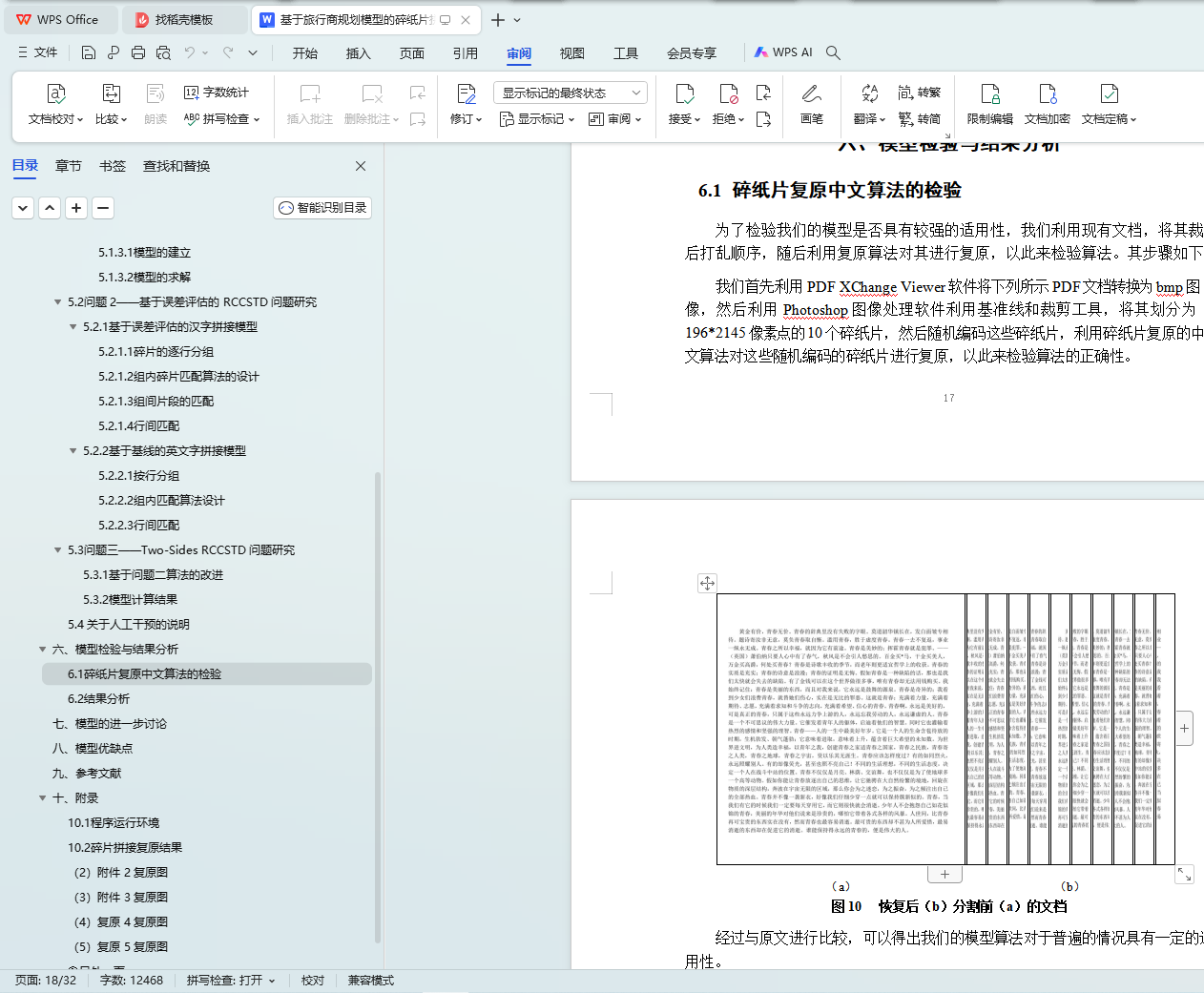Convert text with 转简 button

920,119
